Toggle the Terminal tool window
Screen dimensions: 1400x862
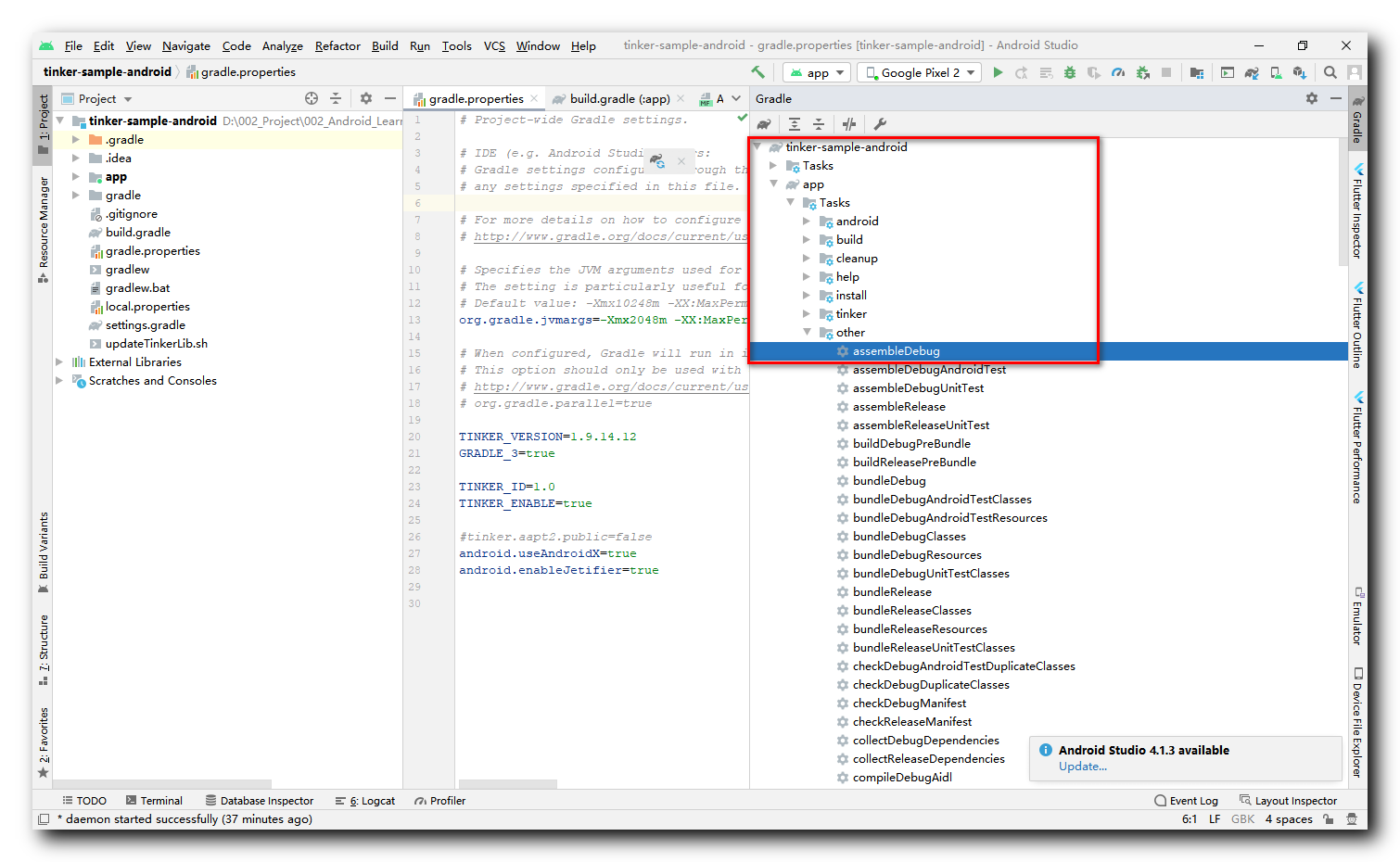(155, 800)
